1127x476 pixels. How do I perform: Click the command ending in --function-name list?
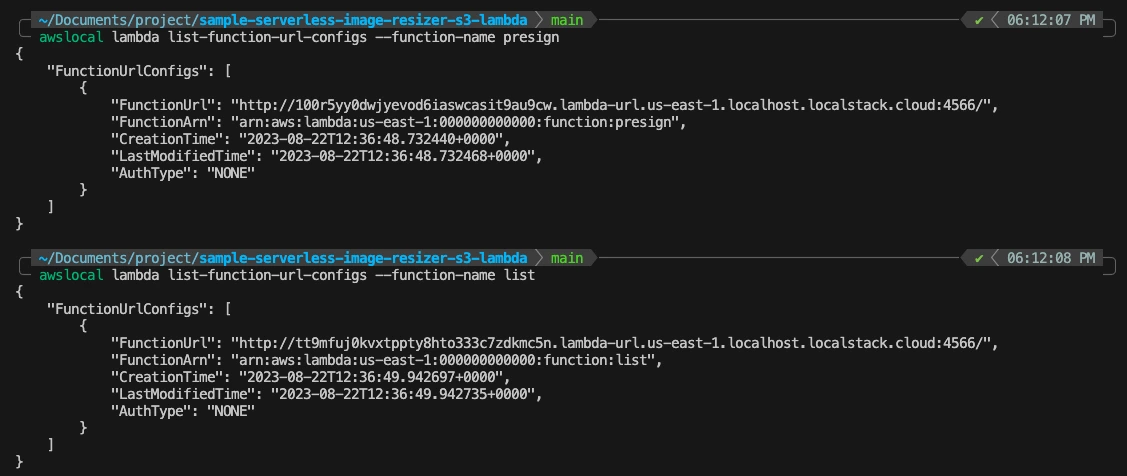point(287,275)
